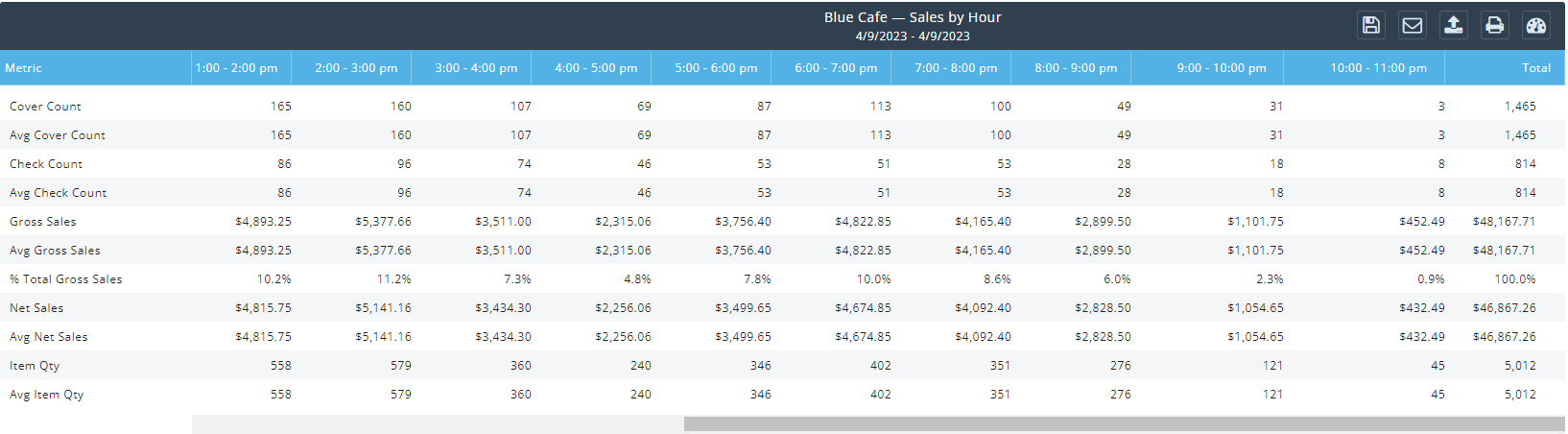
Task: Select the Avg Item Qty row label
Action: coord(47,395)
